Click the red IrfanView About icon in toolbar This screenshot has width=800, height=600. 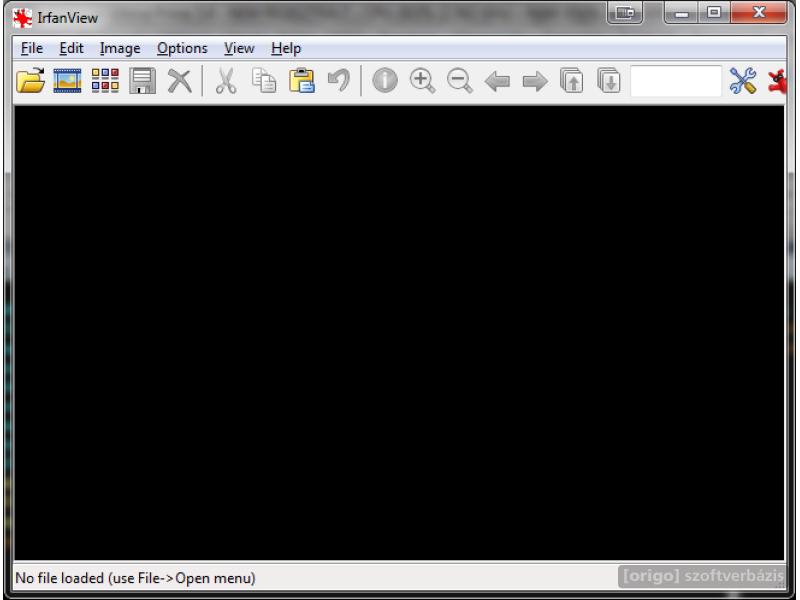(777, 82)
